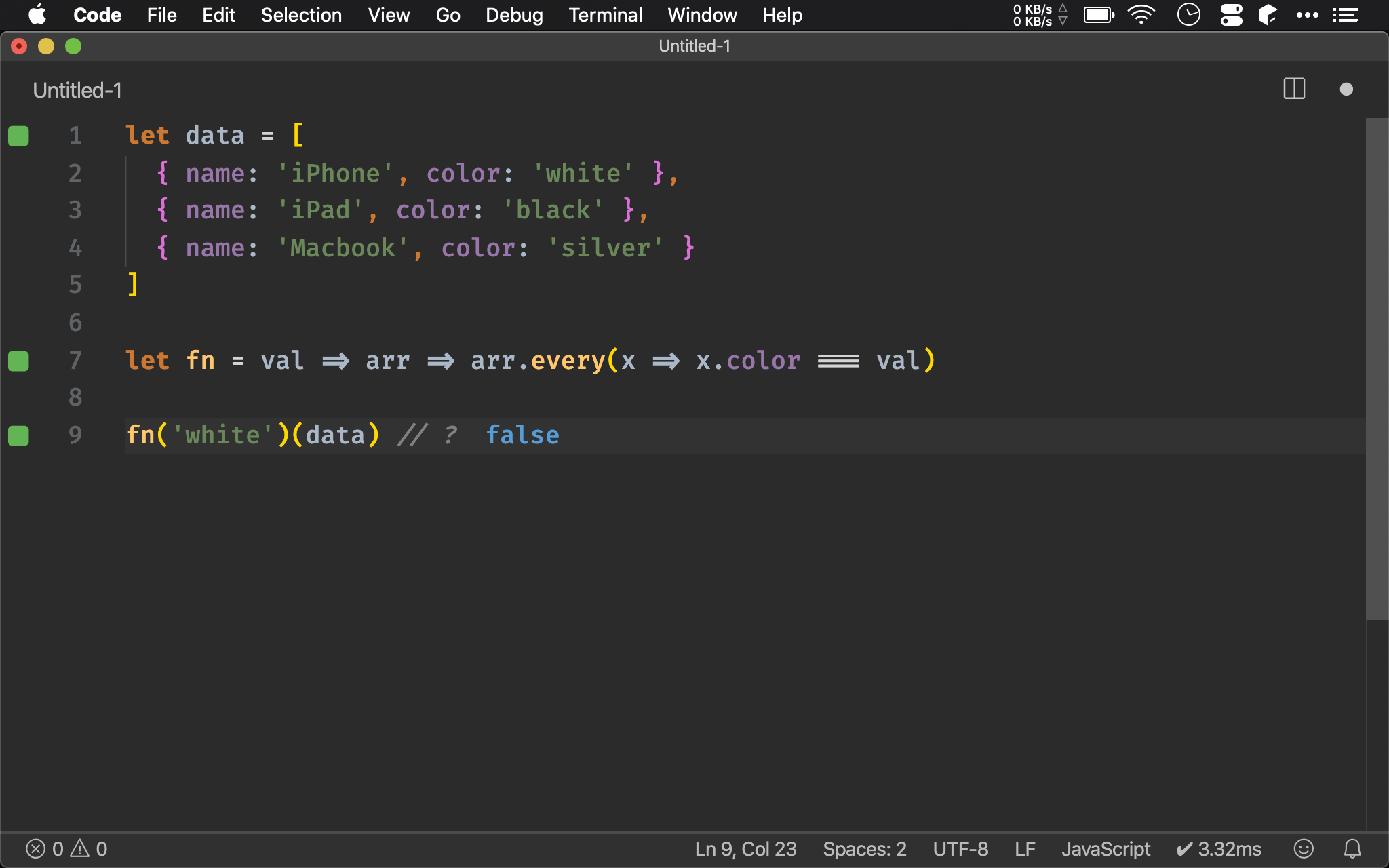Open the UTF-8 encoding selector

pyautogui.click(x=960, y=848)
